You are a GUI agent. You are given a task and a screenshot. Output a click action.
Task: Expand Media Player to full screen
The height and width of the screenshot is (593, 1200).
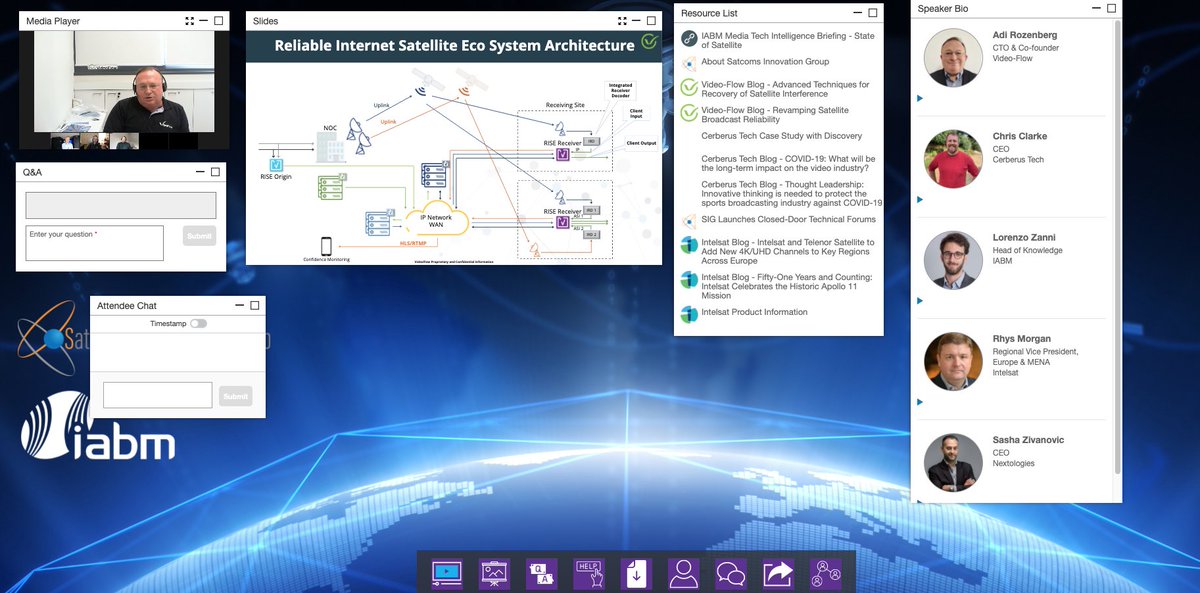[x=190, y=20]
